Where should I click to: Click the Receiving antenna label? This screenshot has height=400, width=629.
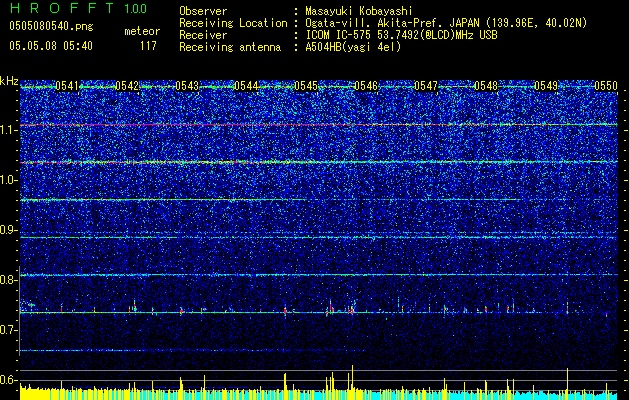click(x=230, y=47)
